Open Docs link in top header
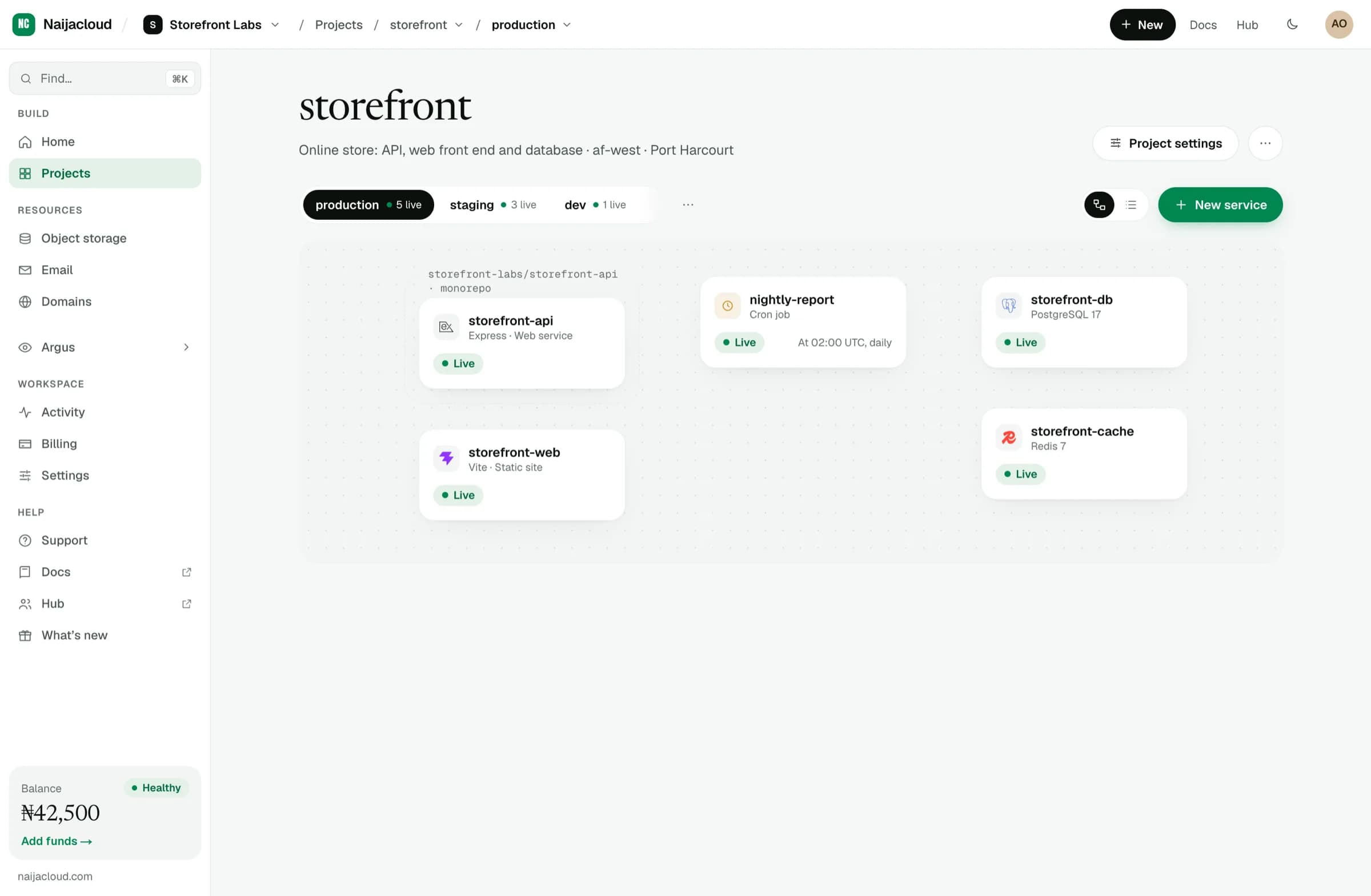 click(x=1203, y=25)
